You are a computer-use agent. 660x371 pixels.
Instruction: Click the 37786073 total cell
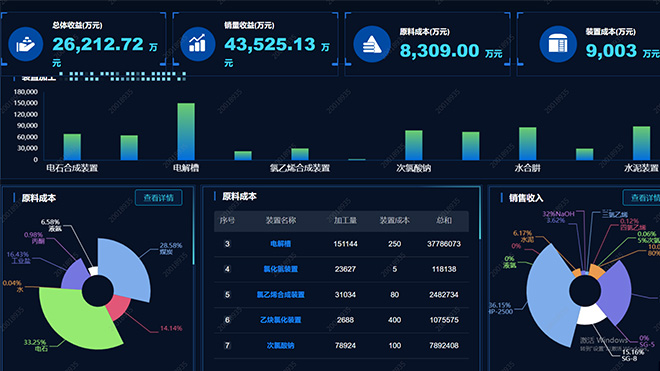pyautogui.click(x=444, y=244)
